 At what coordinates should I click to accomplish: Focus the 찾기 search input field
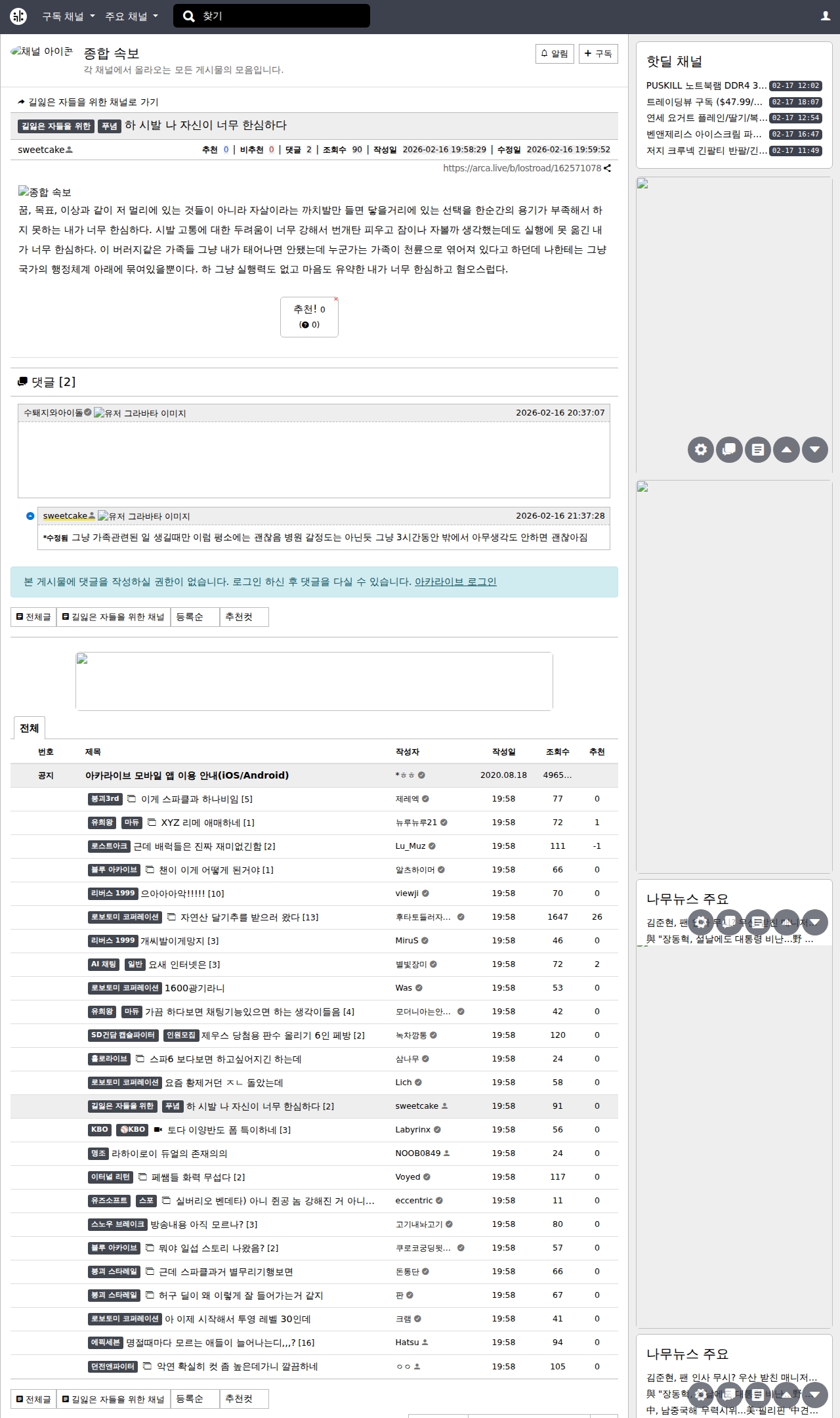(282, 16)
